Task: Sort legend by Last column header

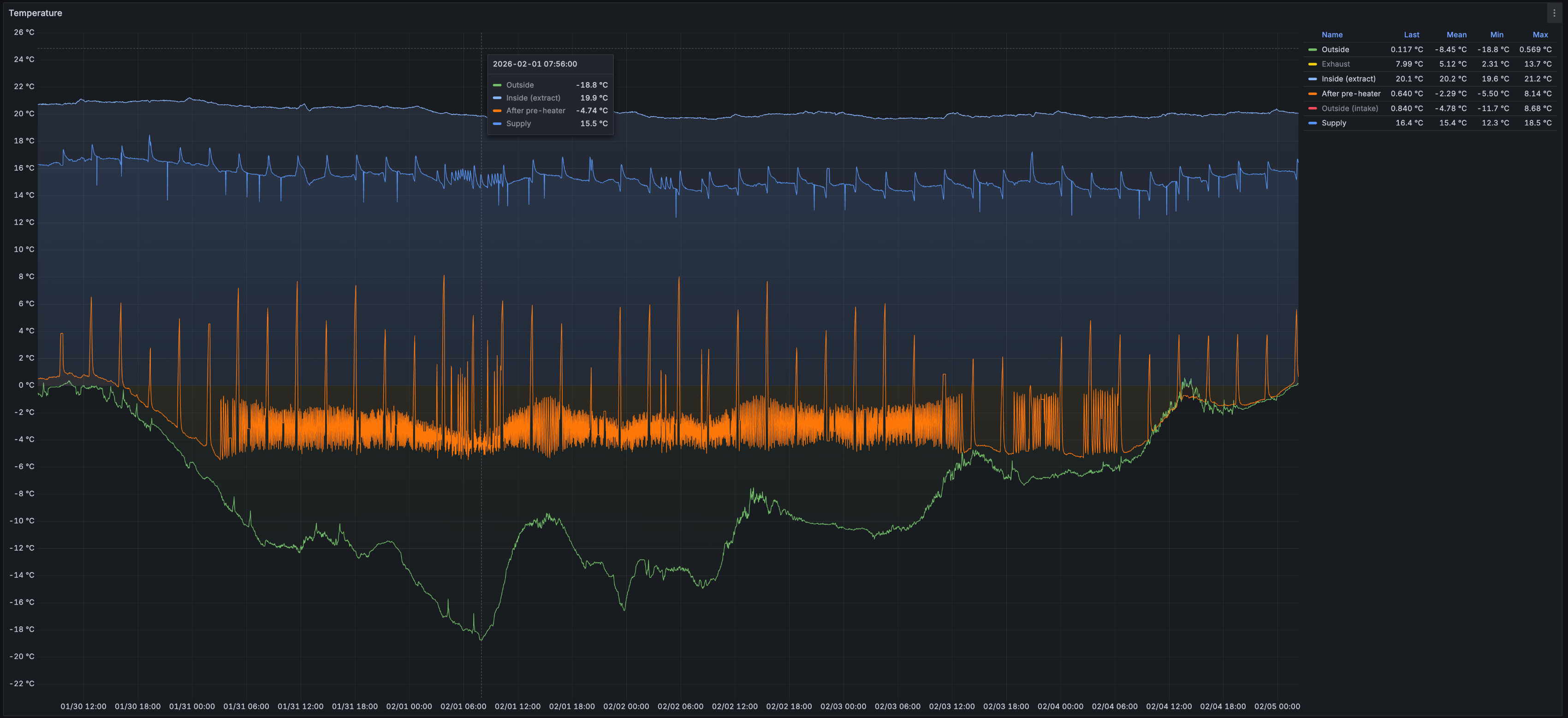Action: (1412, 35)
